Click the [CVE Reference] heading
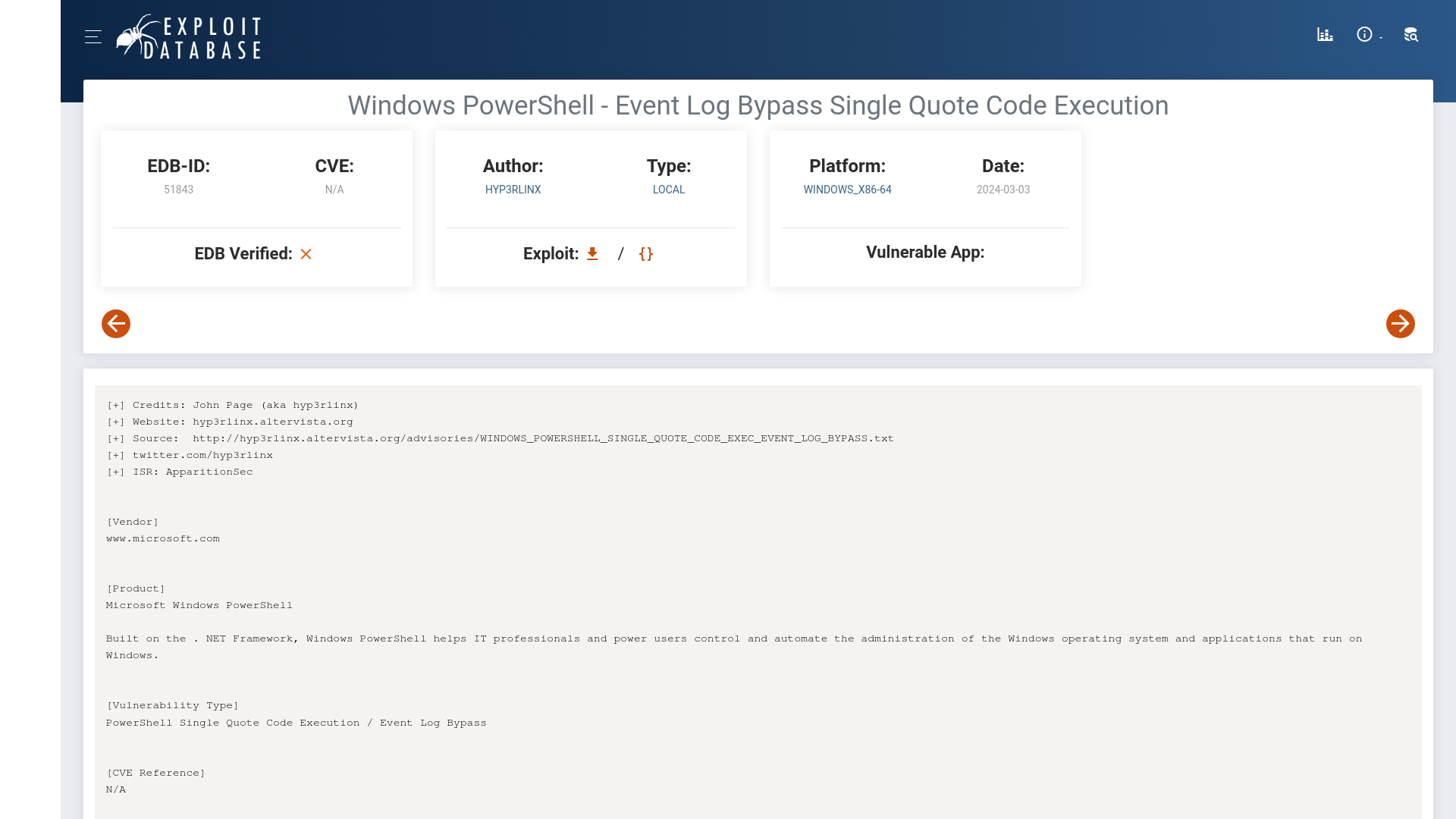 (156, 773)
